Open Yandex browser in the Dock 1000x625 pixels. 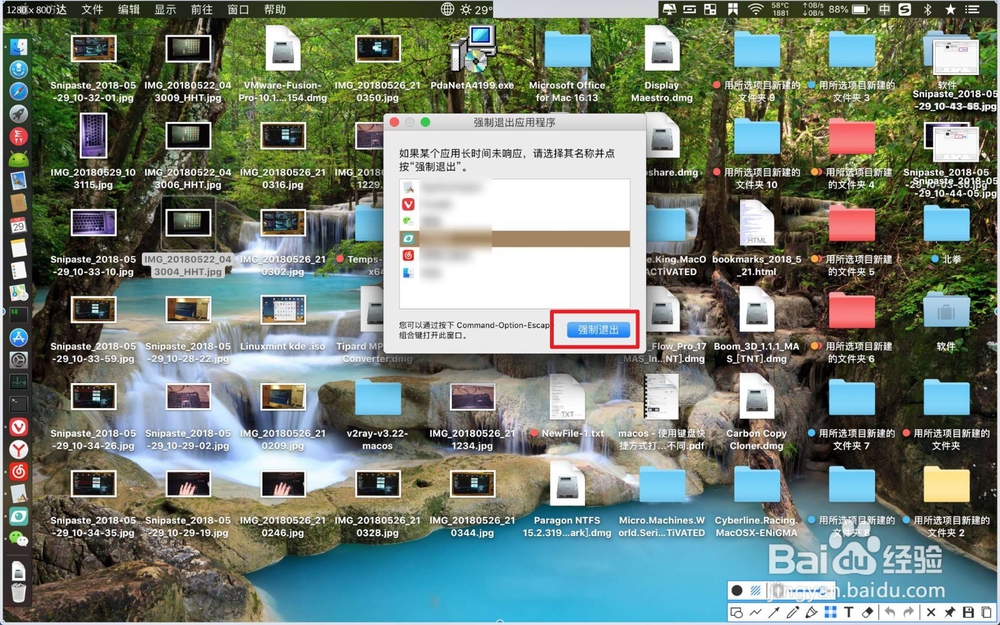(18, 449)
